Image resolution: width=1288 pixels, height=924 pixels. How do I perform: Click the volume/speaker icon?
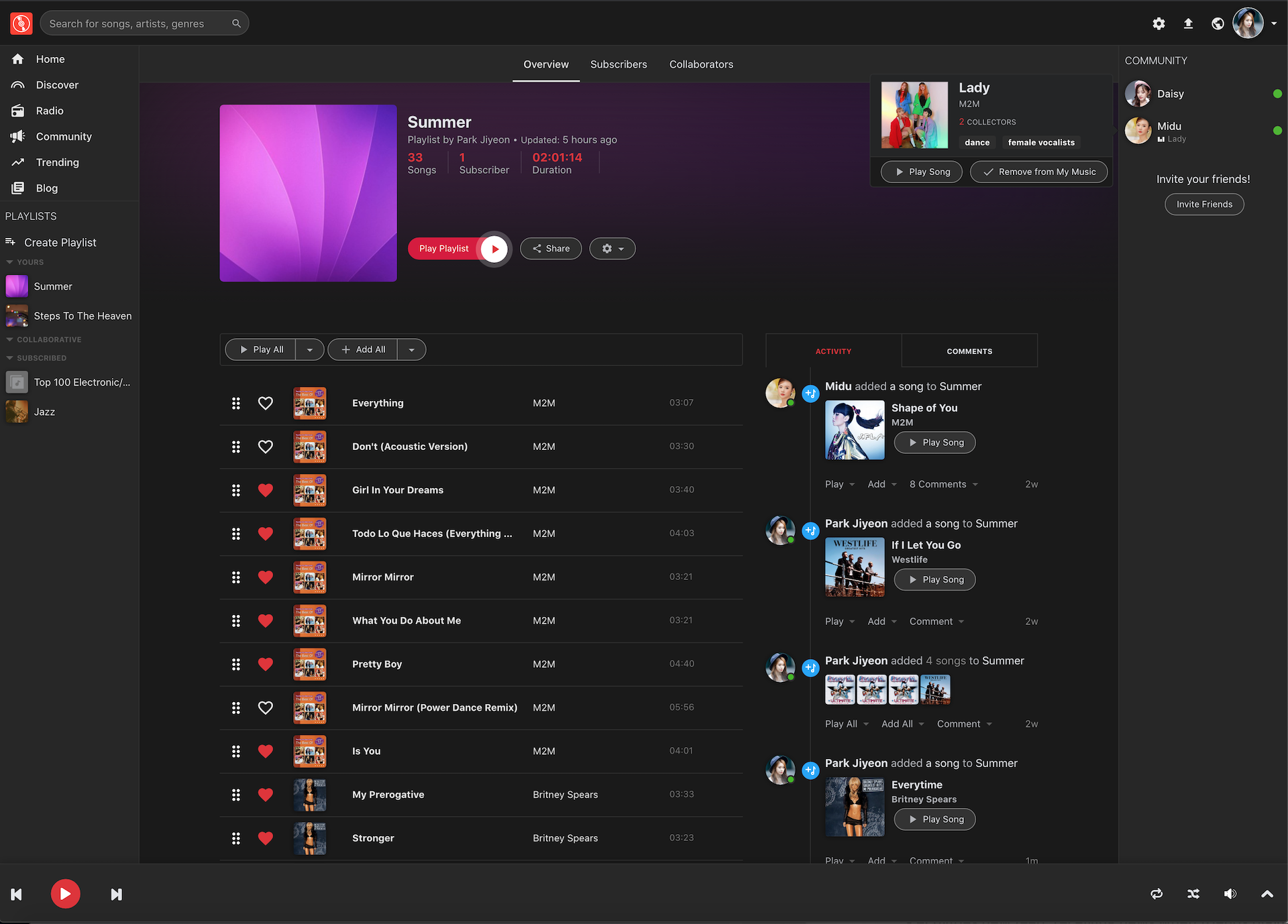coord(1232,894)
